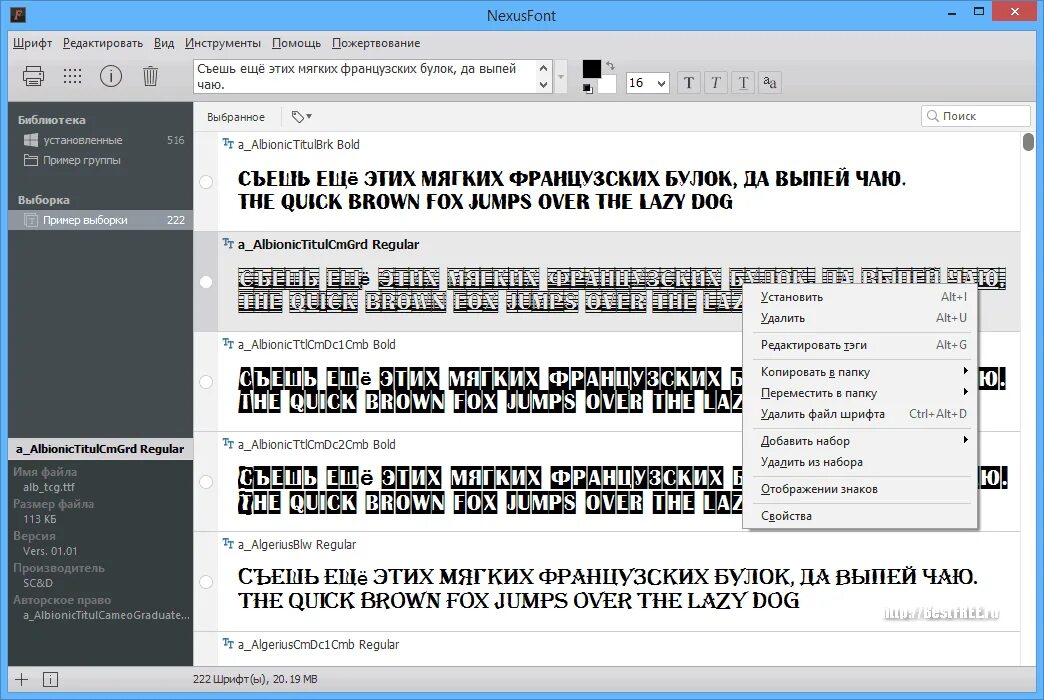Click the tag filter icon

(x=301, y=117)
